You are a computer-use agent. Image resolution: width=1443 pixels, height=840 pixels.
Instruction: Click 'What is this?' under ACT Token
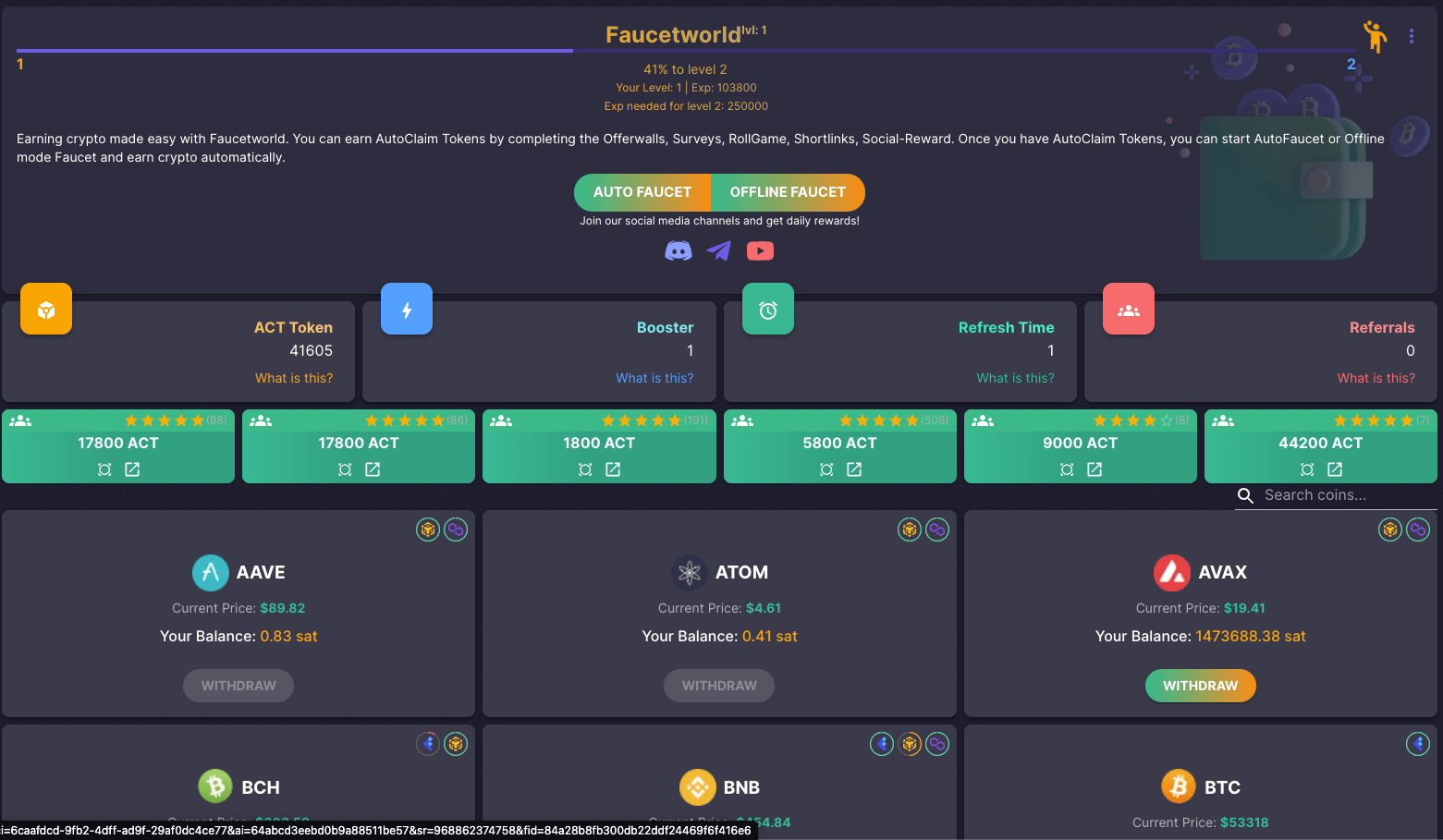pyautogui.click(x=293, y=378)
